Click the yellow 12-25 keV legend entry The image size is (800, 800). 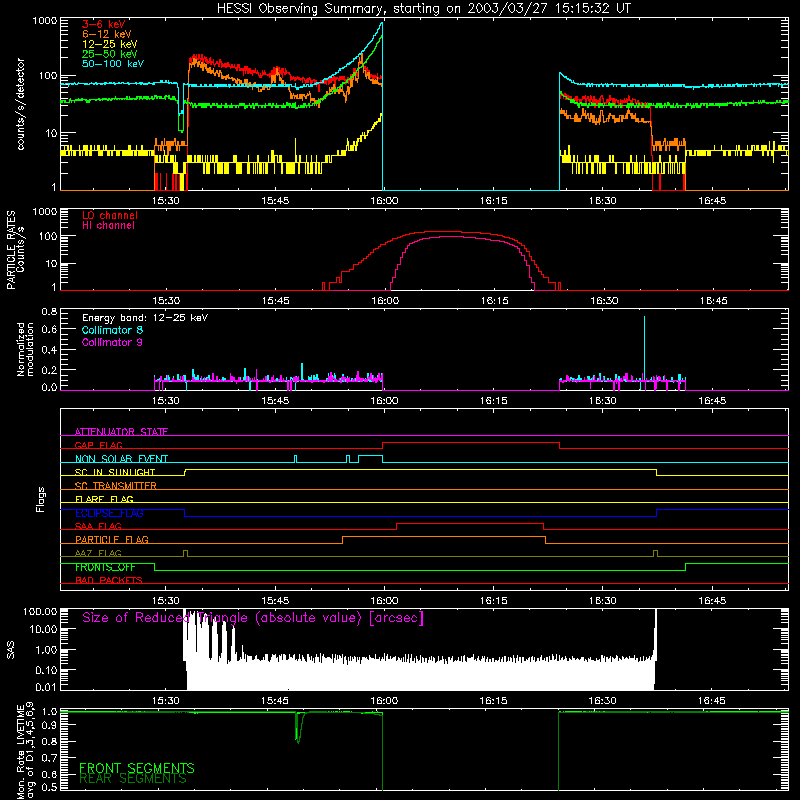click(x=109, y=44)
